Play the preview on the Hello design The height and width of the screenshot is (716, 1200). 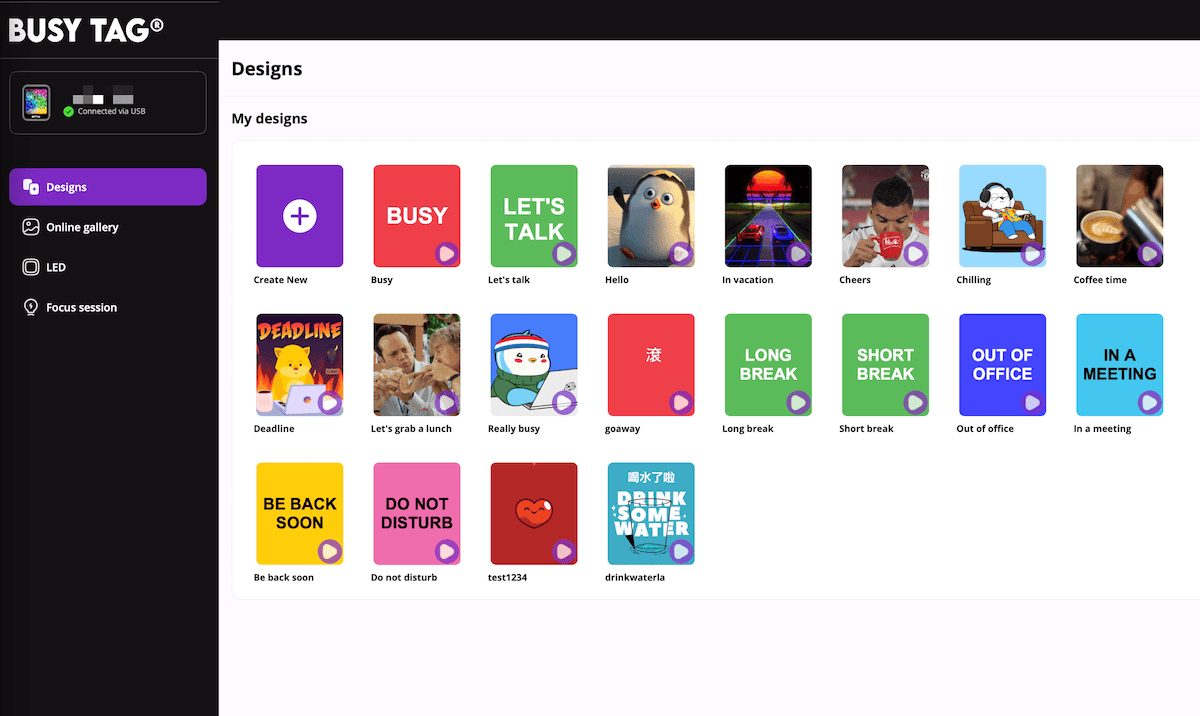[x=682, y=253]
